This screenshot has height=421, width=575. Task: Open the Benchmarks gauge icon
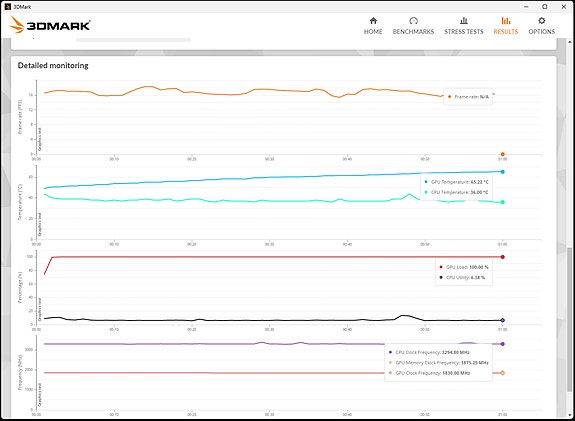pos(413,21)
